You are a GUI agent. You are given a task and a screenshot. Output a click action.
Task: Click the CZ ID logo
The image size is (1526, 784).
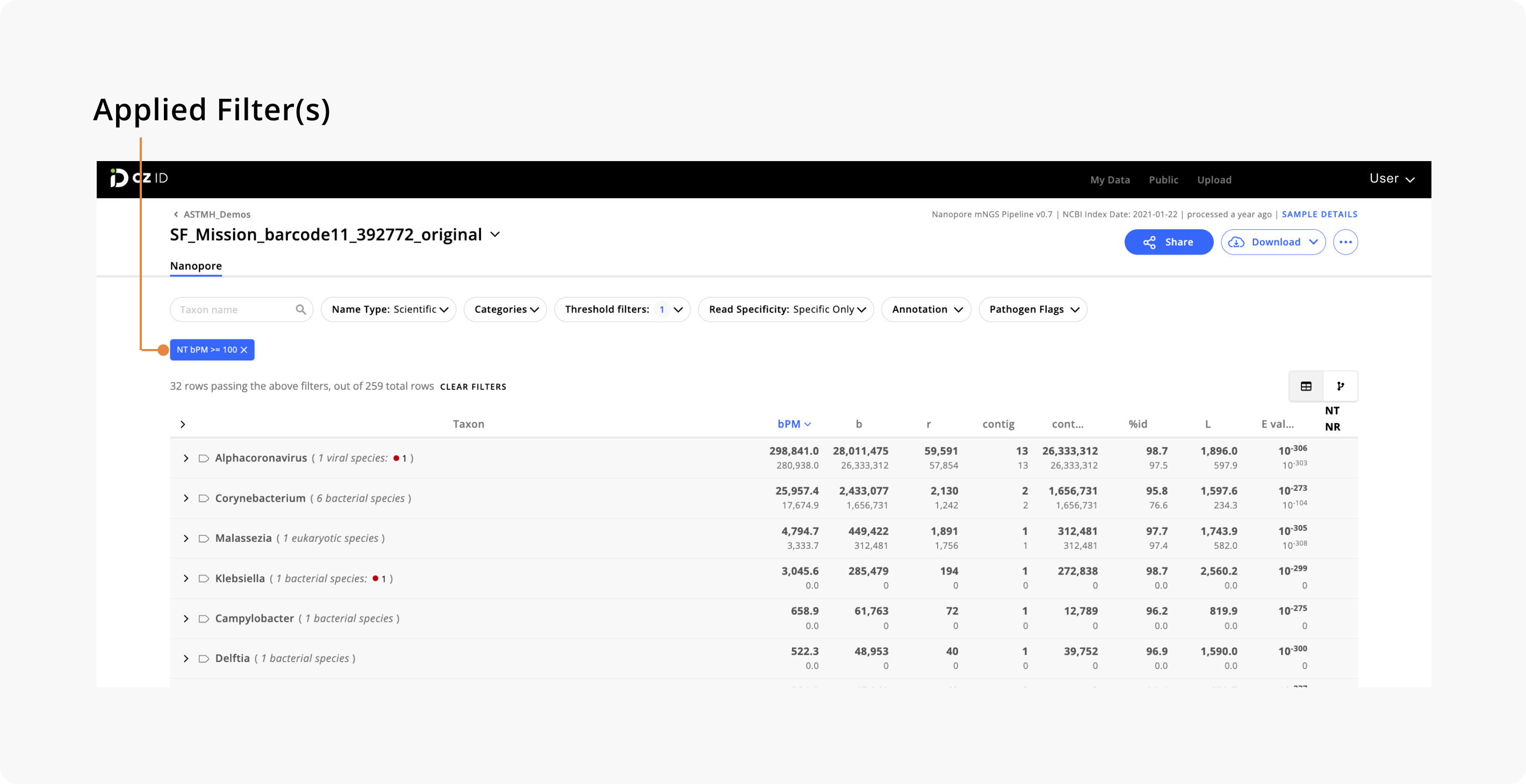(x=139, y=178)
